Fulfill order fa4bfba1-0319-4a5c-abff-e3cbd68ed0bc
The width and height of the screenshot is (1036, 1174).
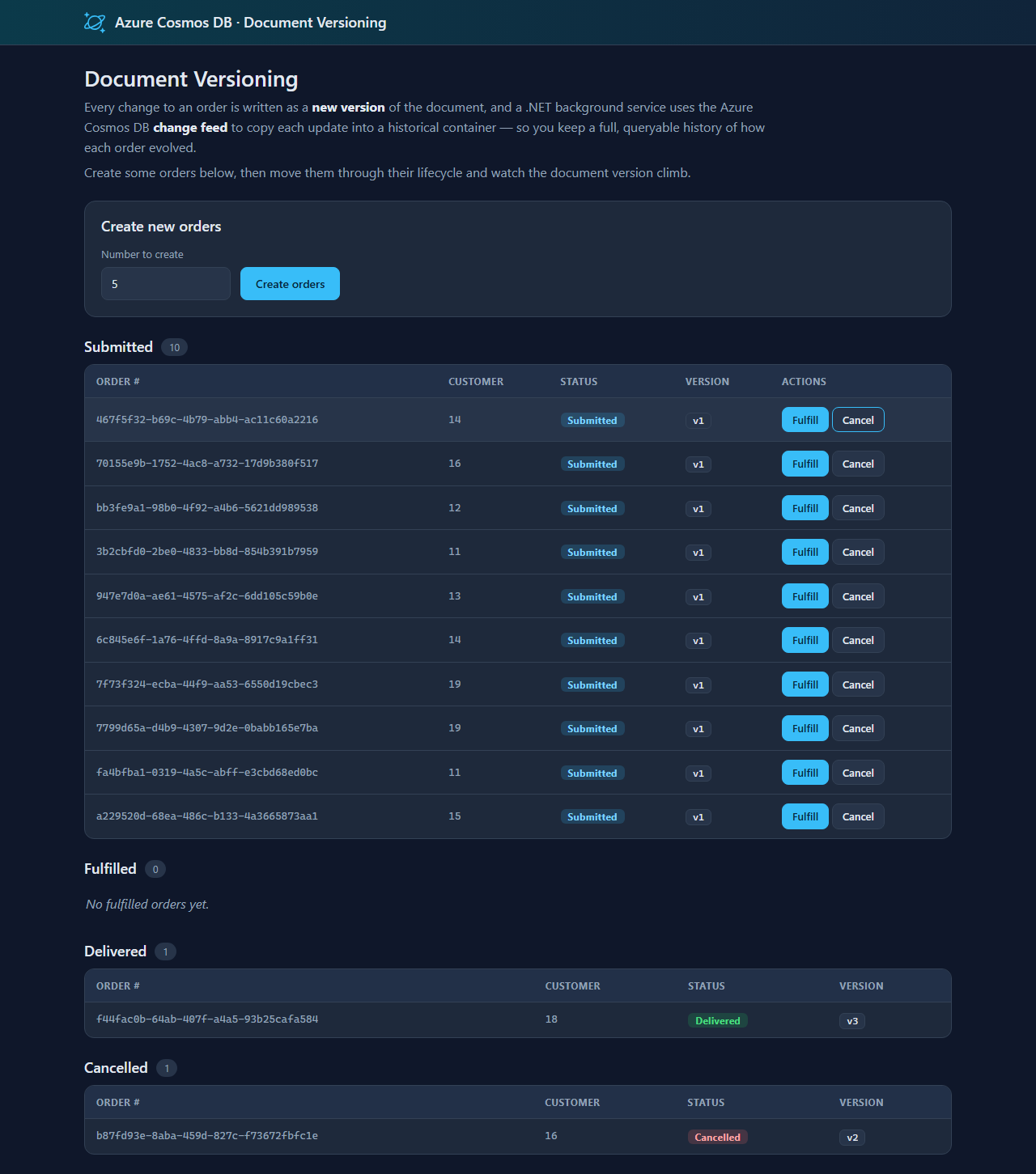805,773
